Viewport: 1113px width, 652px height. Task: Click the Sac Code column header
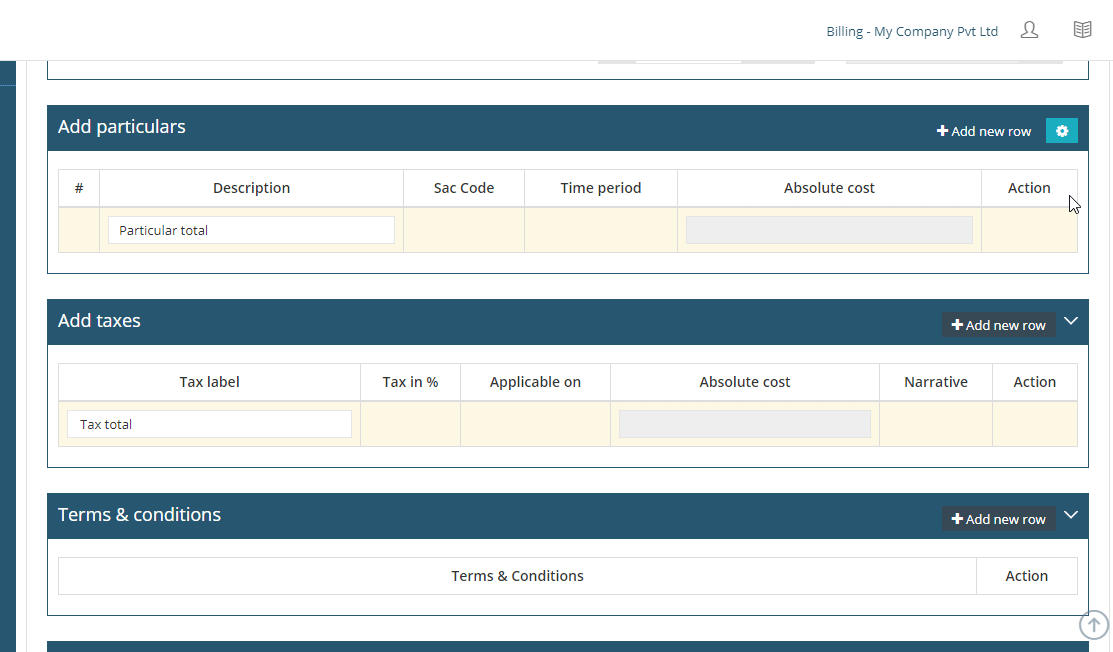(464, 187)
